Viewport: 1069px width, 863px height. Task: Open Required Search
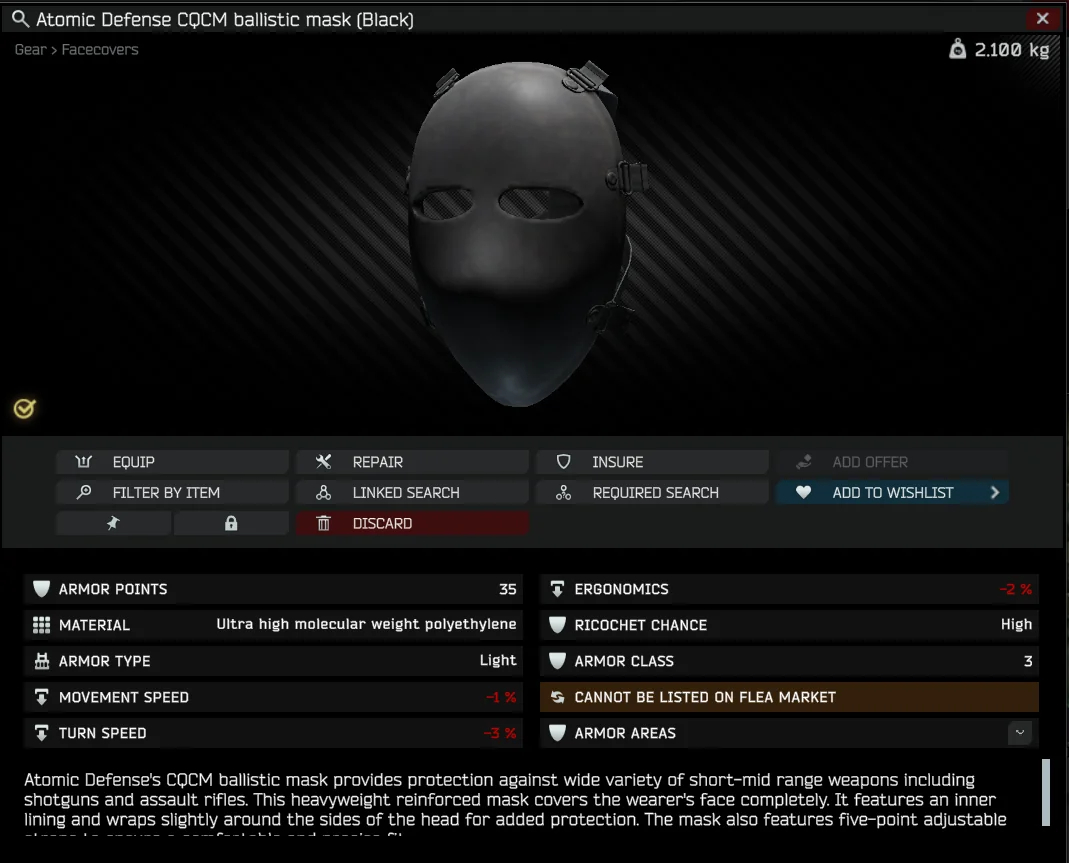tap(652, 493)
